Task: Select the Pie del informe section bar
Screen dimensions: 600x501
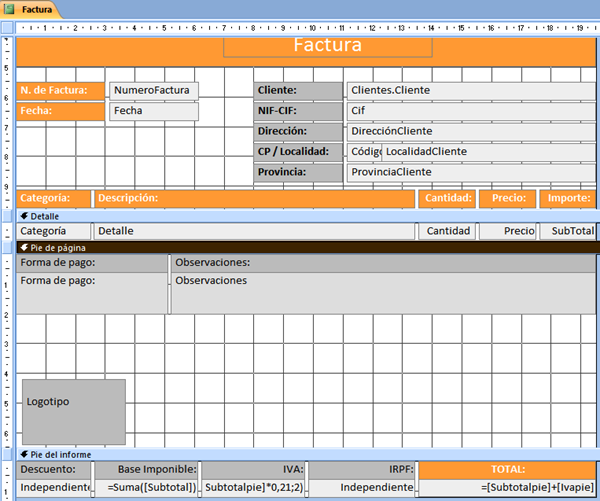Action: click(300, 454)
